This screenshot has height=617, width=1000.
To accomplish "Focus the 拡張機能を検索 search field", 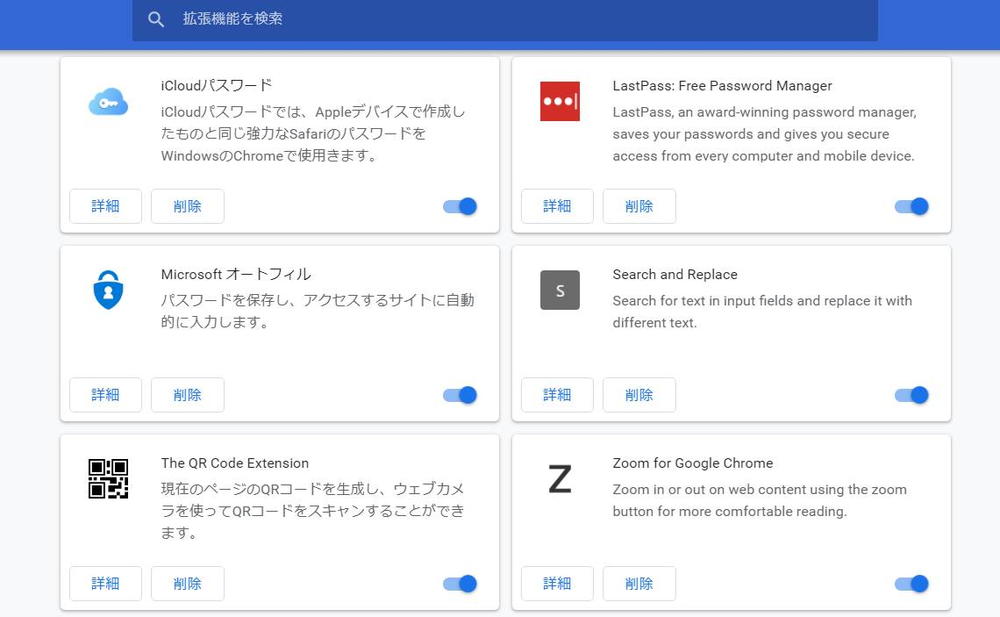I will tap(520, 19).
